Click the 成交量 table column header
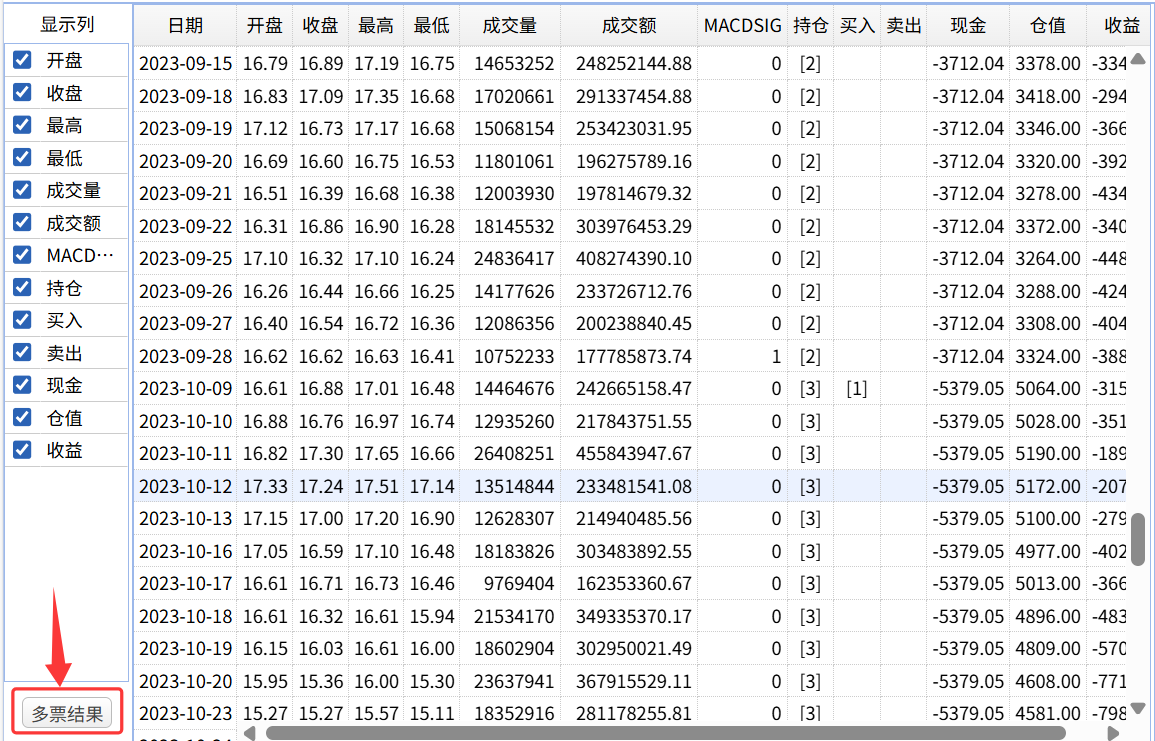The height and width of the screenshot is (741, 1155). pyautogui.click(x=510, y=26)
